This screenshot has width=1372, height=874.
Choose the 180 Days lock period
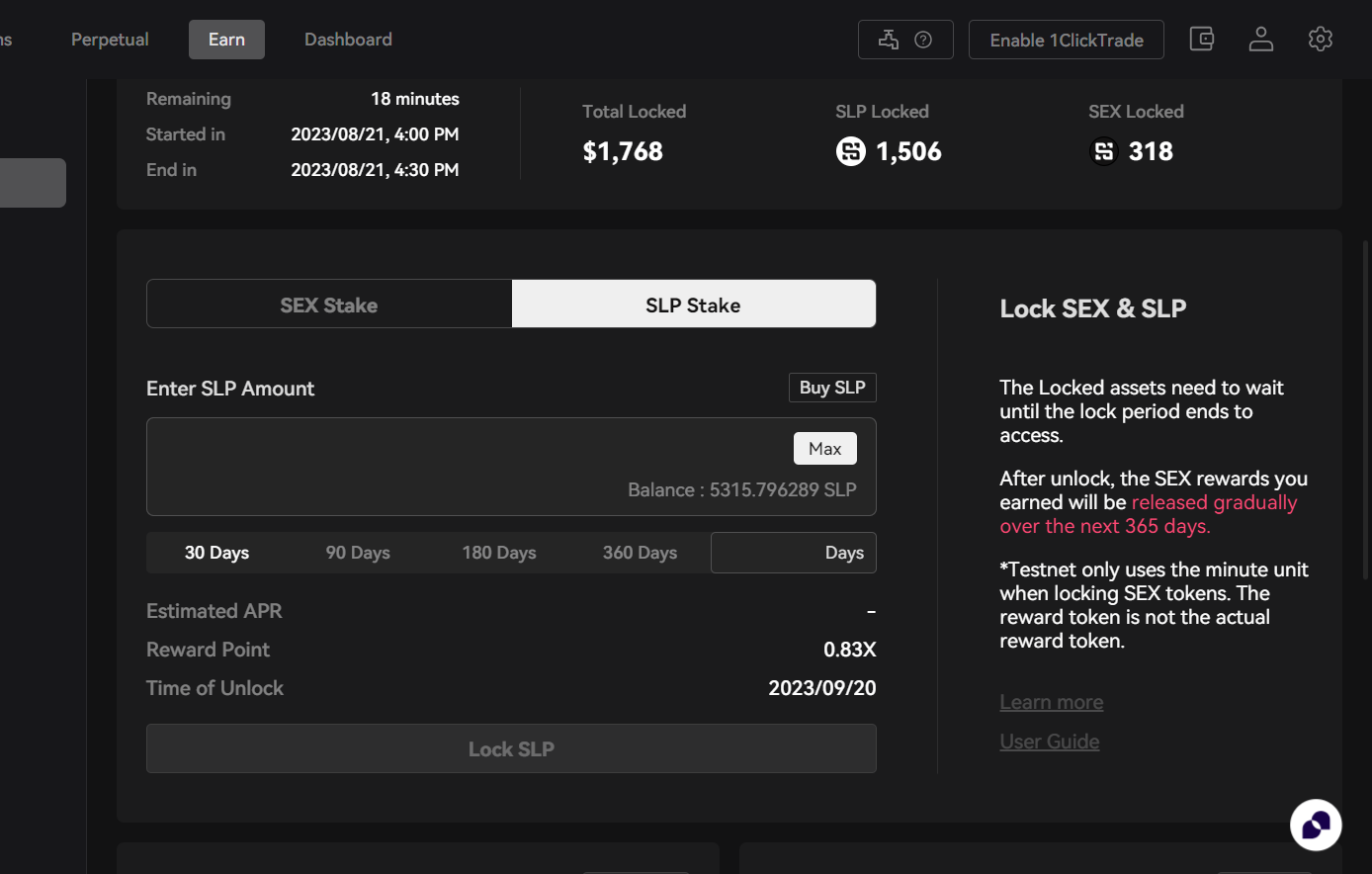499,553
